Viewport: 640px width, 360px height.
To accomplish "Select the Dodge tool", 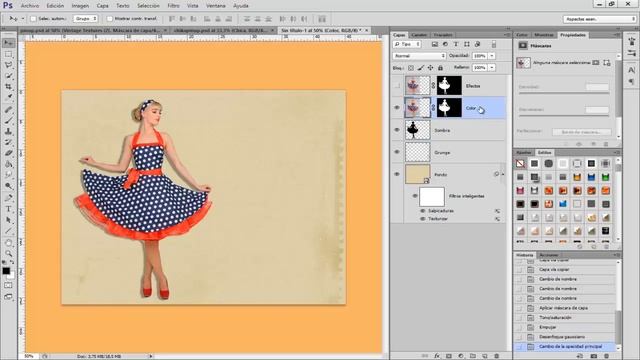I will coord(8,186).
